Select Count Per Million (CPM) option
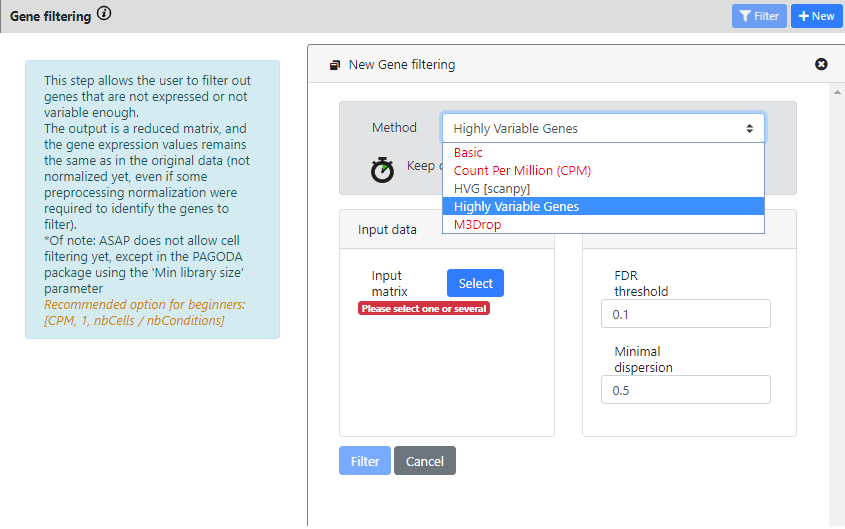This screenshot has width=845, height=529. click(522, 171)
